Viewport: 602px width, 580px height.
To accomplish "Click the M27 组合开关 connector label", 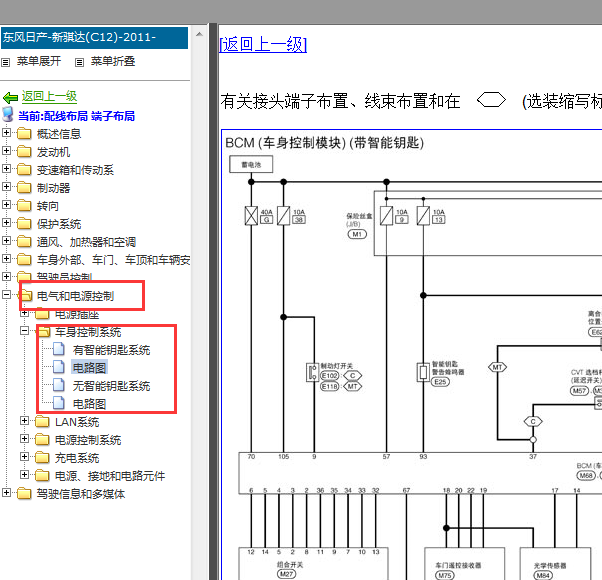I will click(286, 574).
